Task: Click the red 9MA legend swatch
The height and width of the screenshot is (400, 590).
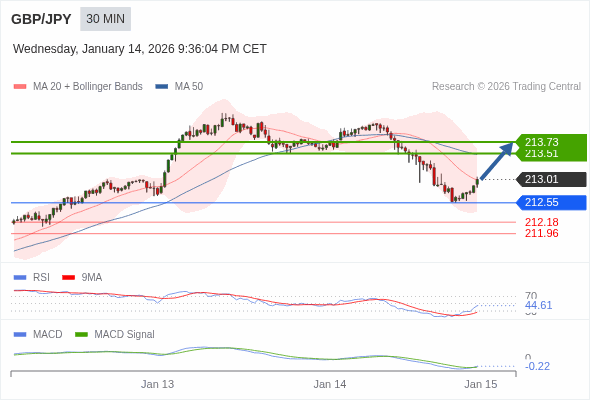Action: click(x=68, y=278)
